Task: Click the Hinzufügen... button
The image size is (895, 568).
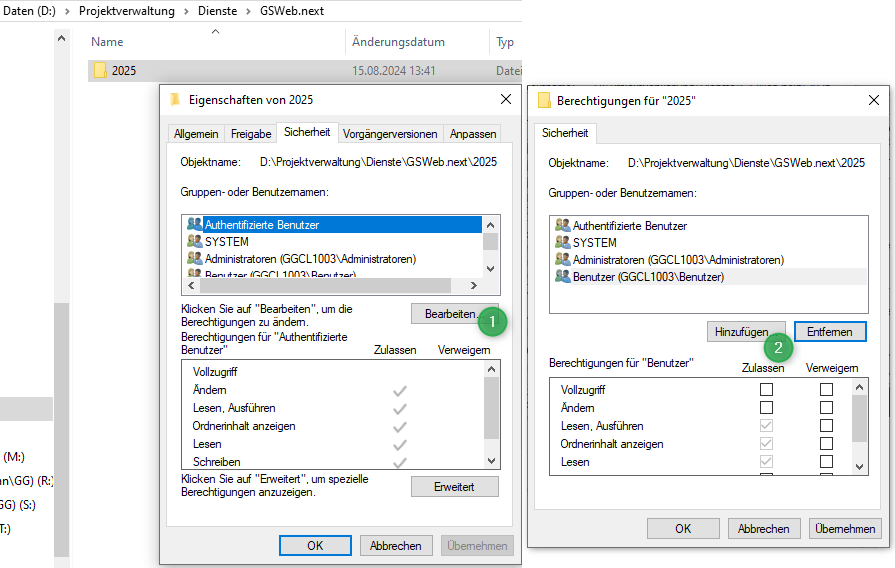Action: pyautogui.click(x=746, y=332)
